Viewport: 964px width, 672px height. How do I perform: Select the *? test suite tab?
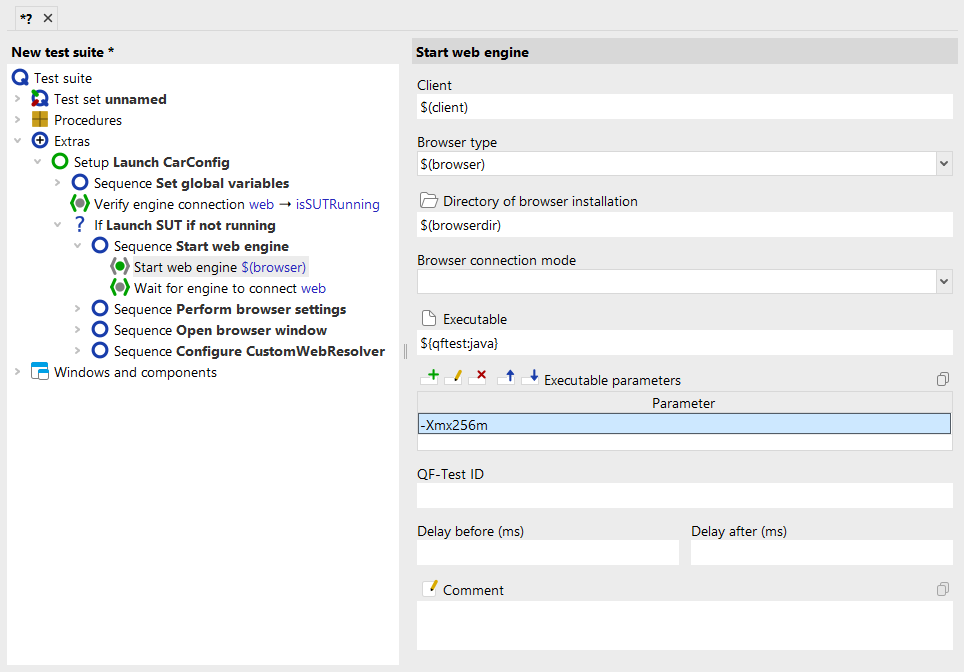[x=26, y=17]
